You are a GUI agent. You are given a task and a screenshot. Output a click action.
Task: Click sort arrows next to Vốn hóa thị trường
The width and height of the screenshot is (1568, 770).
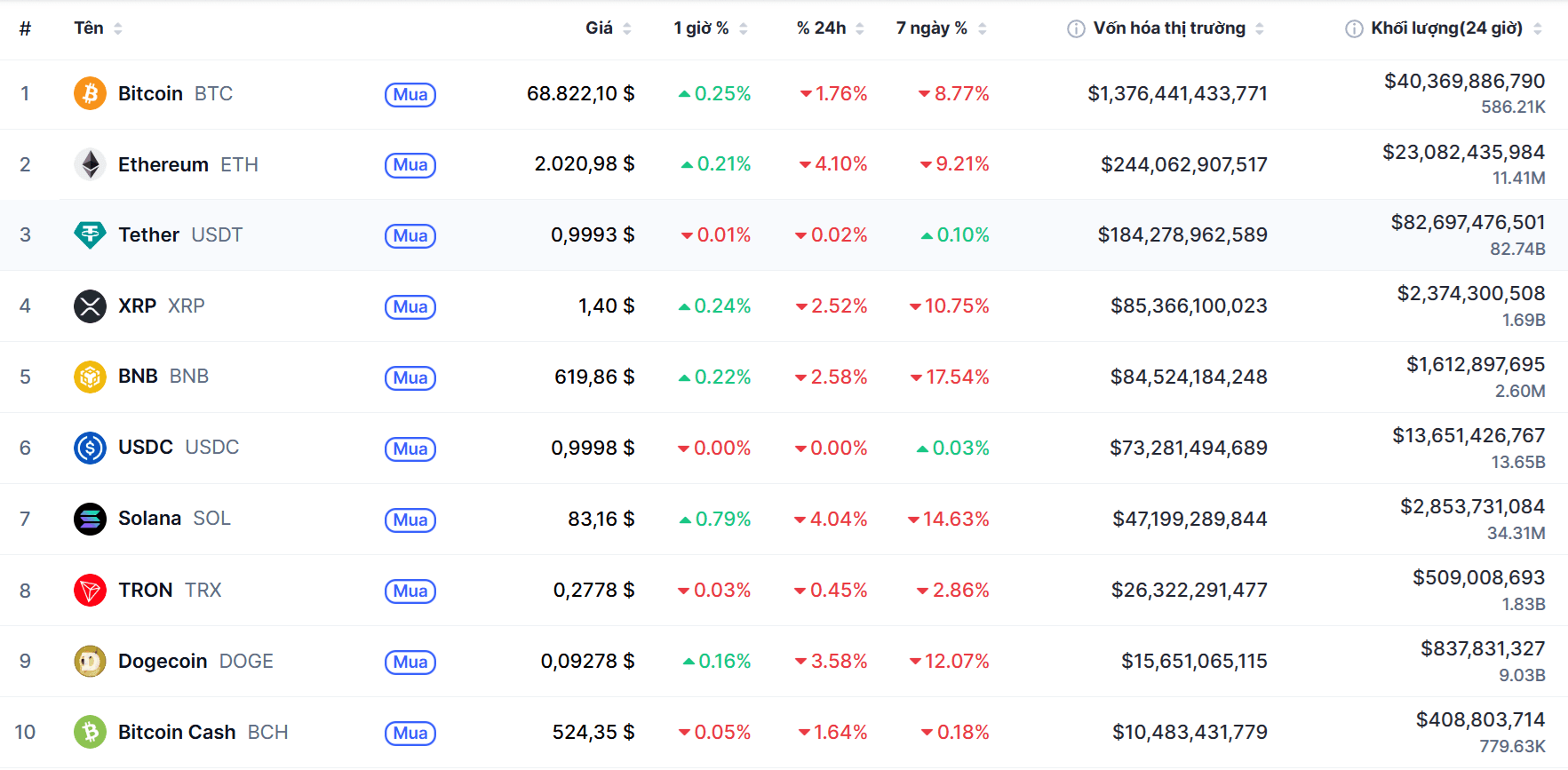coord(1260,29)
